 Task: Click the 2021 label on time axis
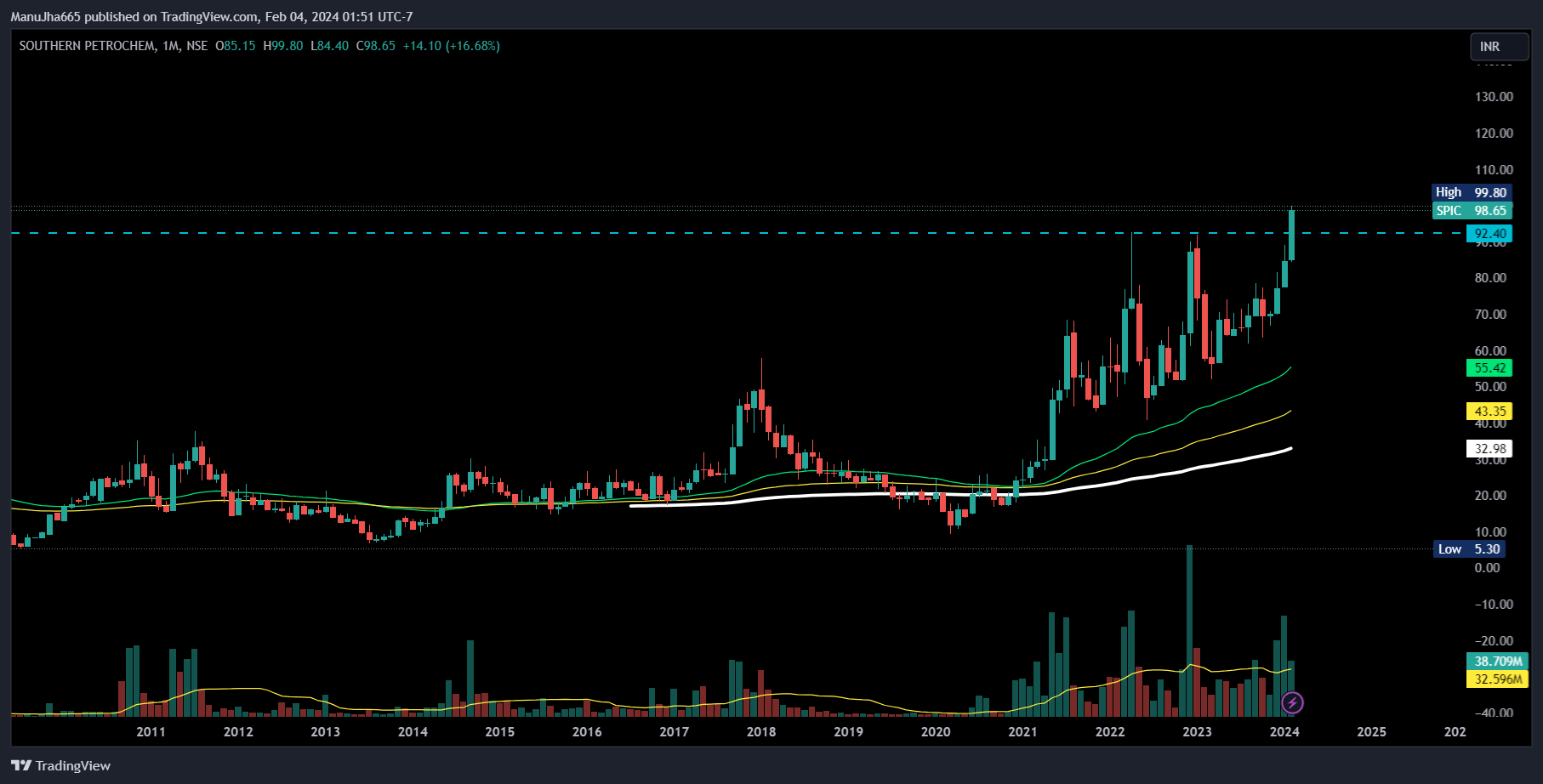click(1022, 732)
